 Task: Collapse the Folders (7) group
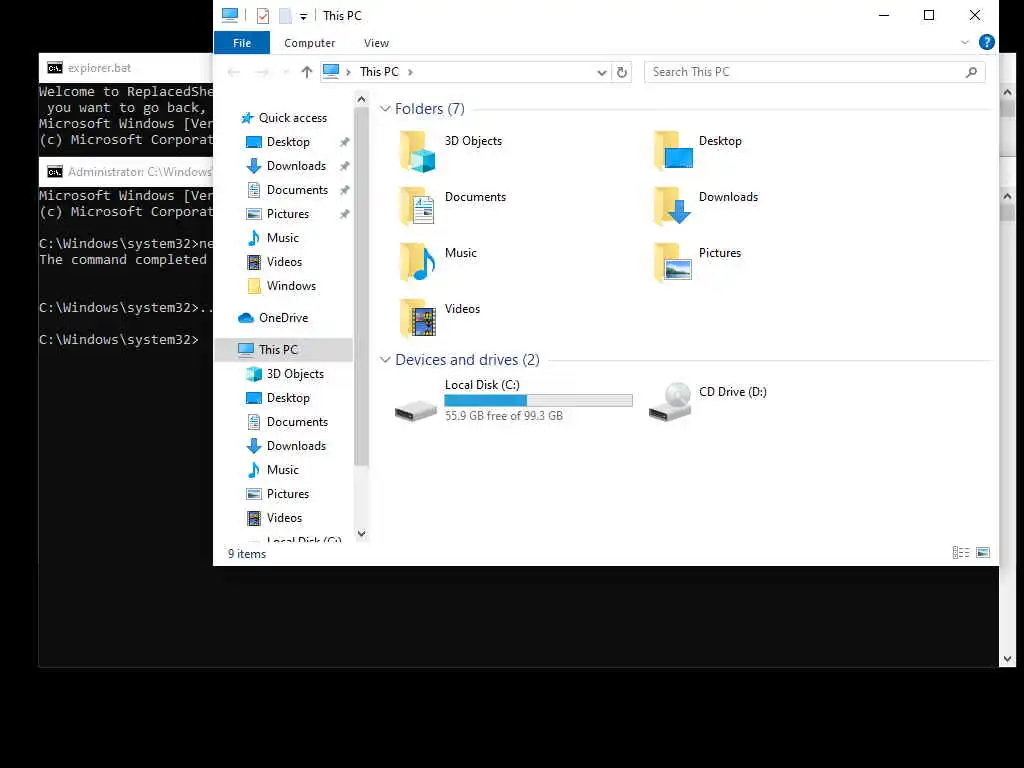click(385, 108)
